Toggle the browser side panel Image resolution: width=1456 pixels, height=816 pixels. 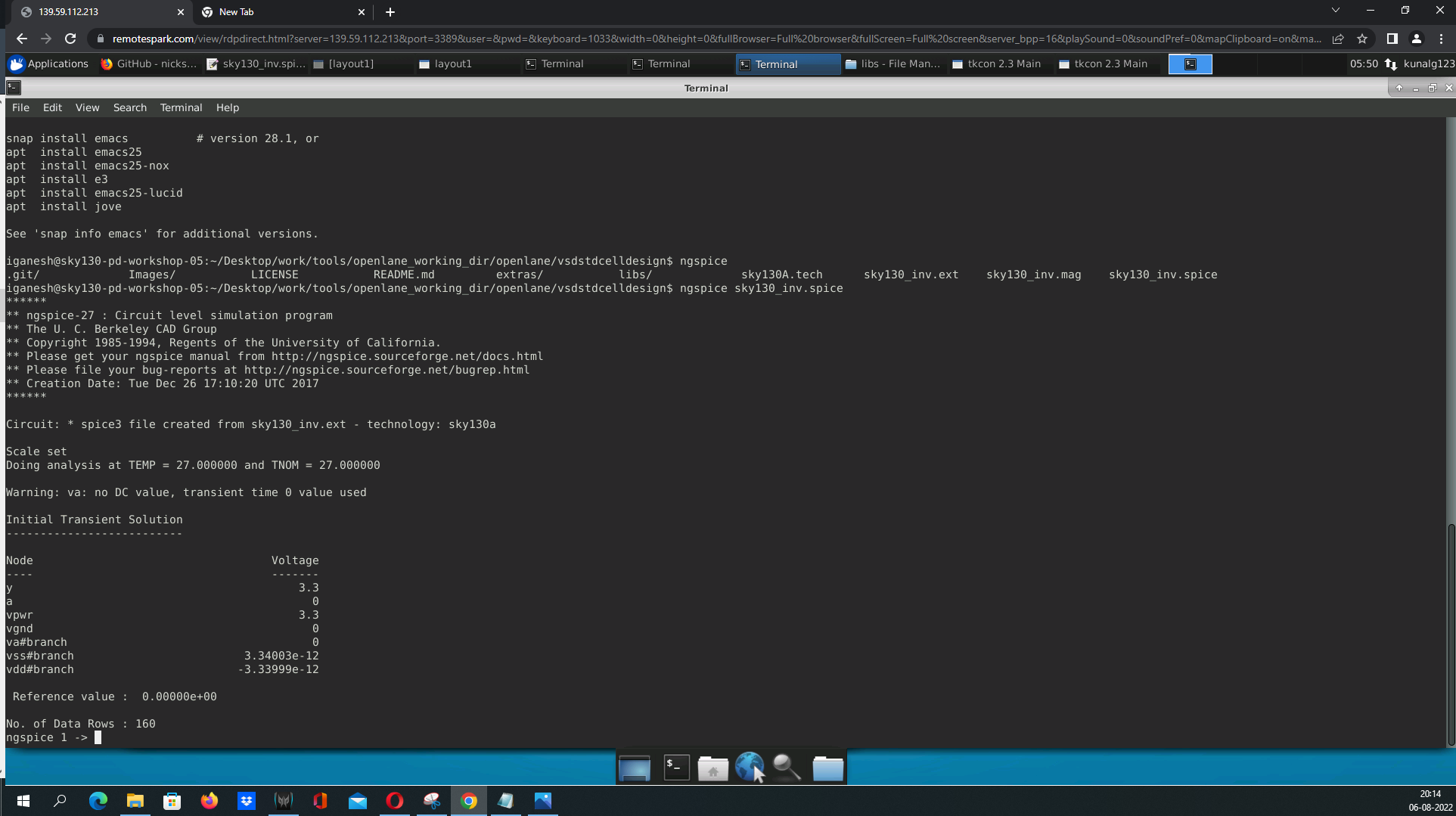(1392, 38)
